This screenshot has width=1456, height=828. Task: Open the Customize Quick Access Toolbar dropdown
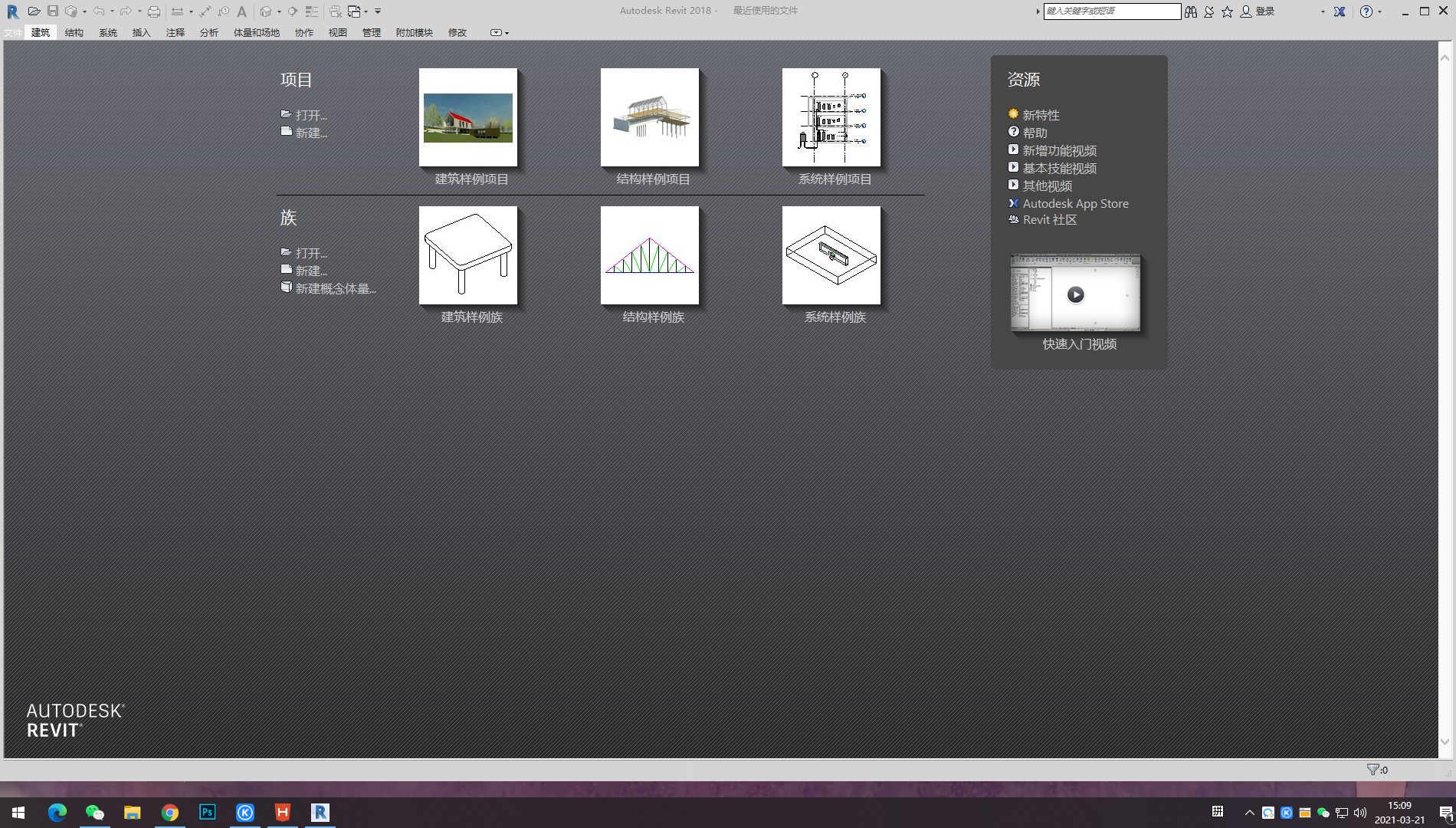378,11
